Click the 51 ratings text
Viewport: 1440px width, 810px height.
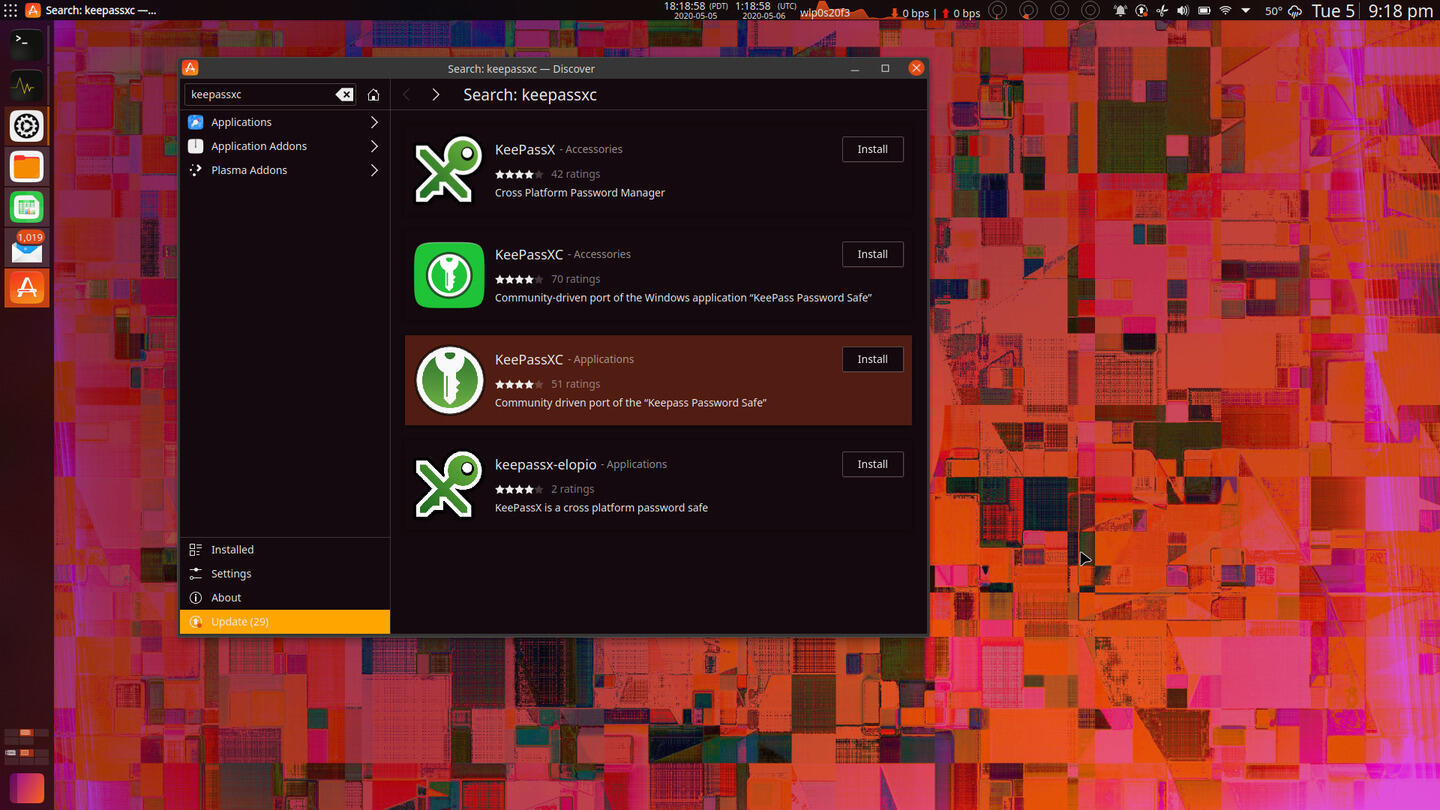point(576,384)
